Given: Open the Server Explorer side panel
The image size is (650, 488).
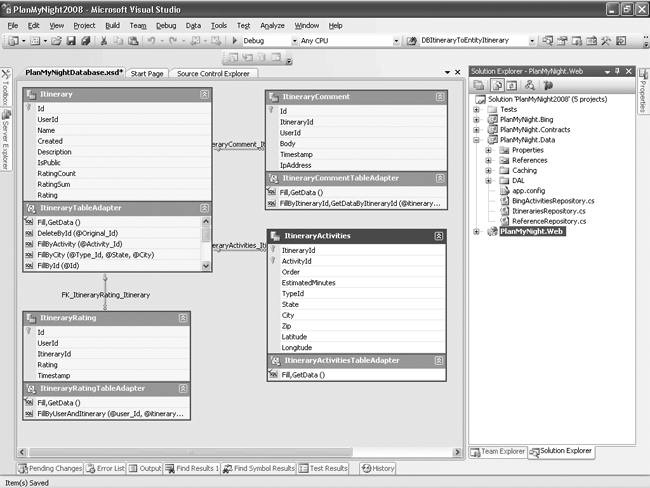Looking at the screenshot, I should click(5, 140).
